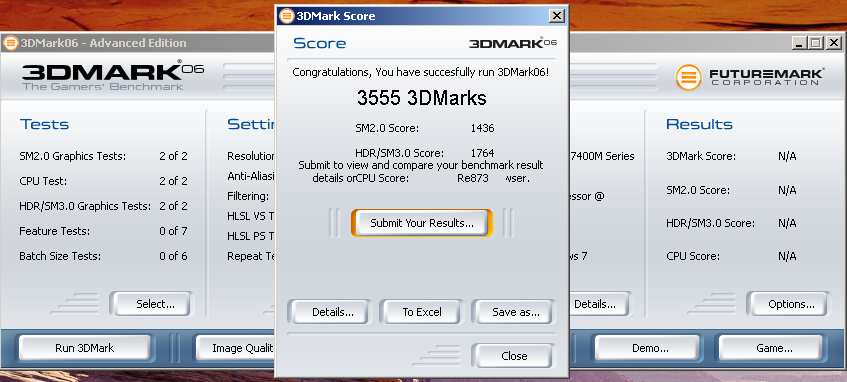This screenshot has width=847, height=382.
Task: Click the Filtering label in Settings
Action: [248, 196]
